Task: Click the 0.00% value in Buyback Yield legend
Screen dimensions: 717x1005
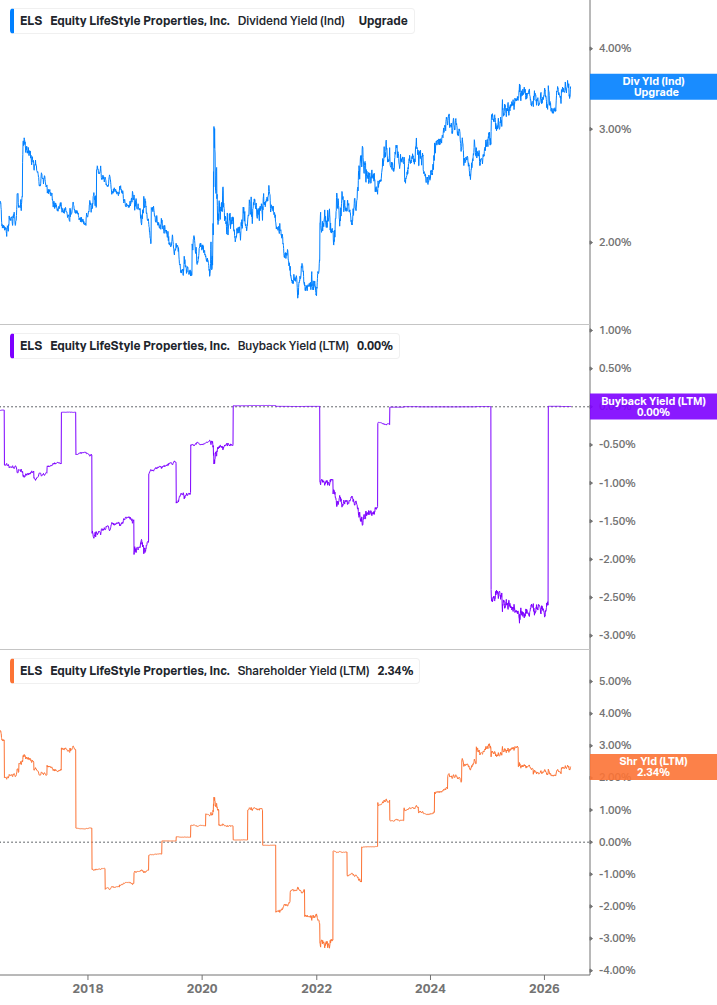Action: tap(375, 346)
